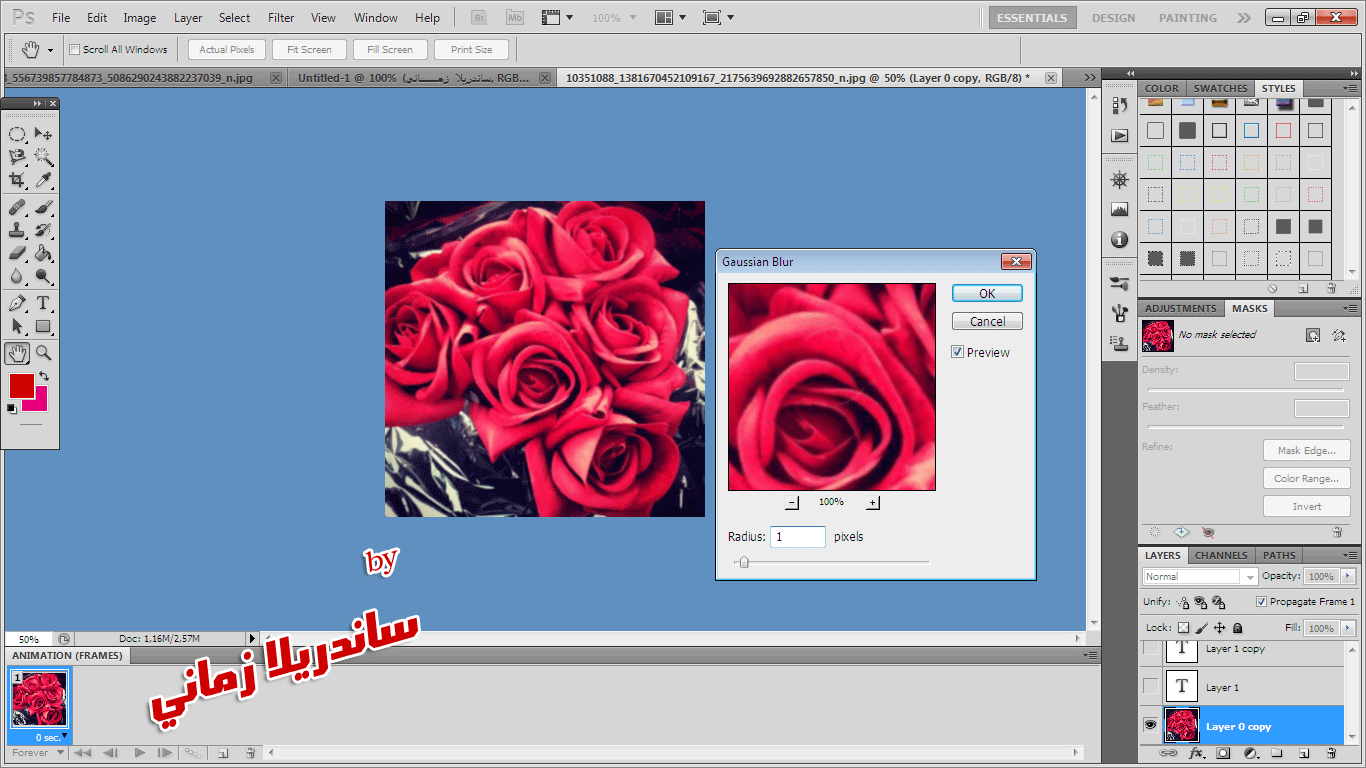Lock transparent pixels in Layers panel

(x=1184, y=628)
